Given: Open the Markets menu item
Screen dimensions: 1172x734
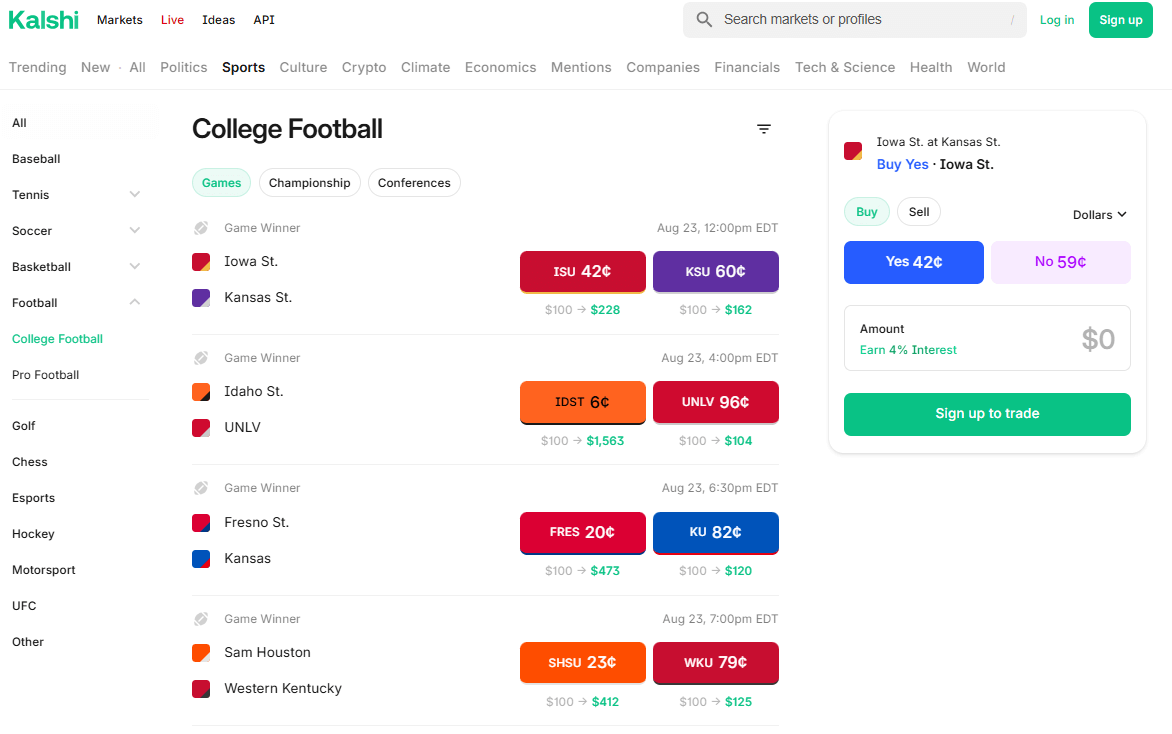Looking at the screenshot, I should pos(120,20).
